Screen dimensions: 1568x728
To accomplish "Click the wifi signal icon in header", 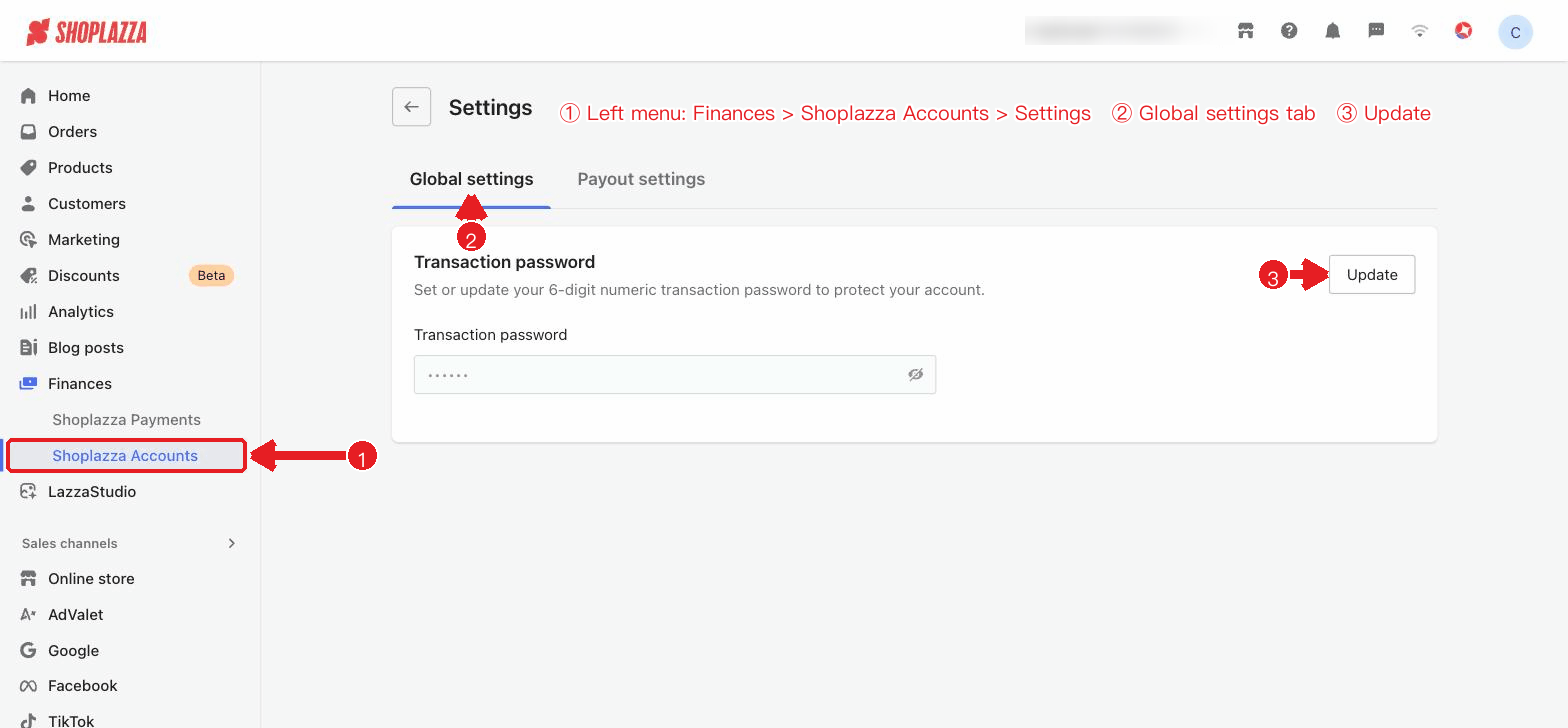I will pos(1419,31).
